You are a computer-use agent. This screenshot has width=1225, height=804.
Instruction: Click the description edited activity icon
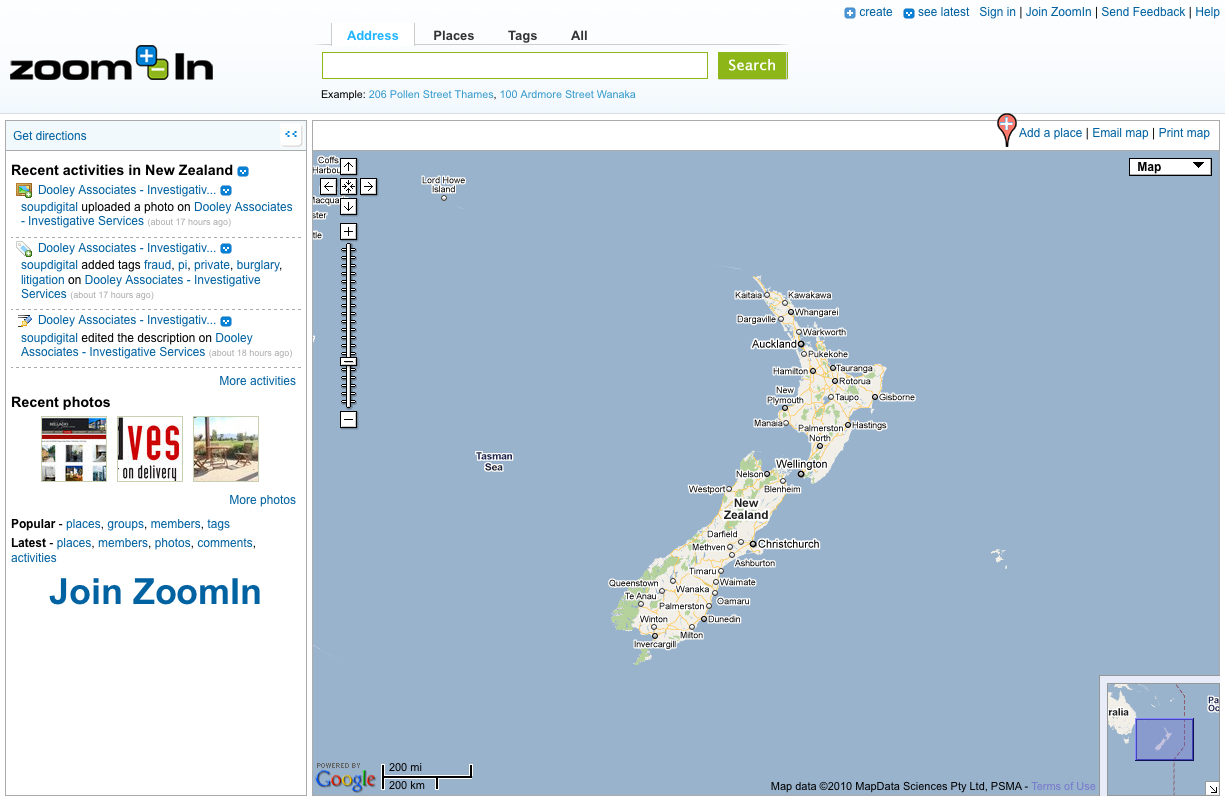(x=24, y=320)
